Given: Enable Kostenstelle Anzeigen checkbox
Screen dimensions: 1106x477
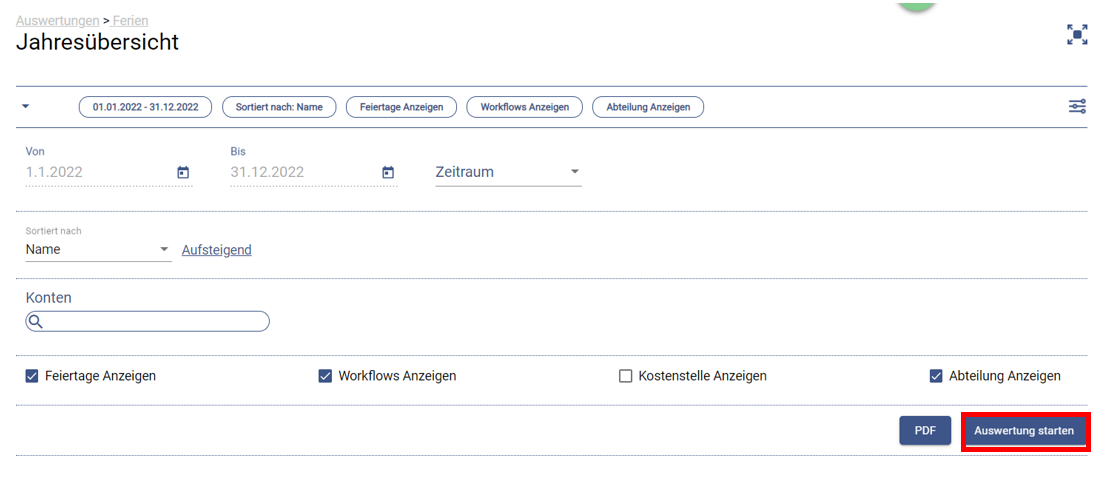Looking at the screenshot, I should click(x=625, y=376).
